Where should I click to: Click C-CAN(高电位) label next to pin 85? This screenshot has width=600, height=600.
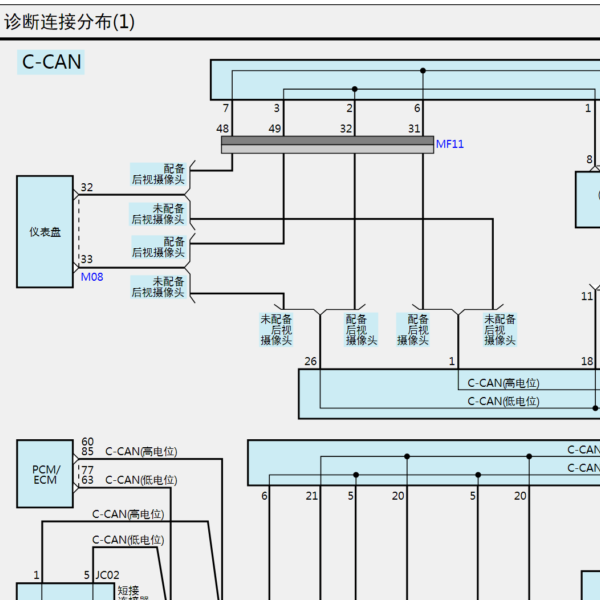tap(141, 452)
